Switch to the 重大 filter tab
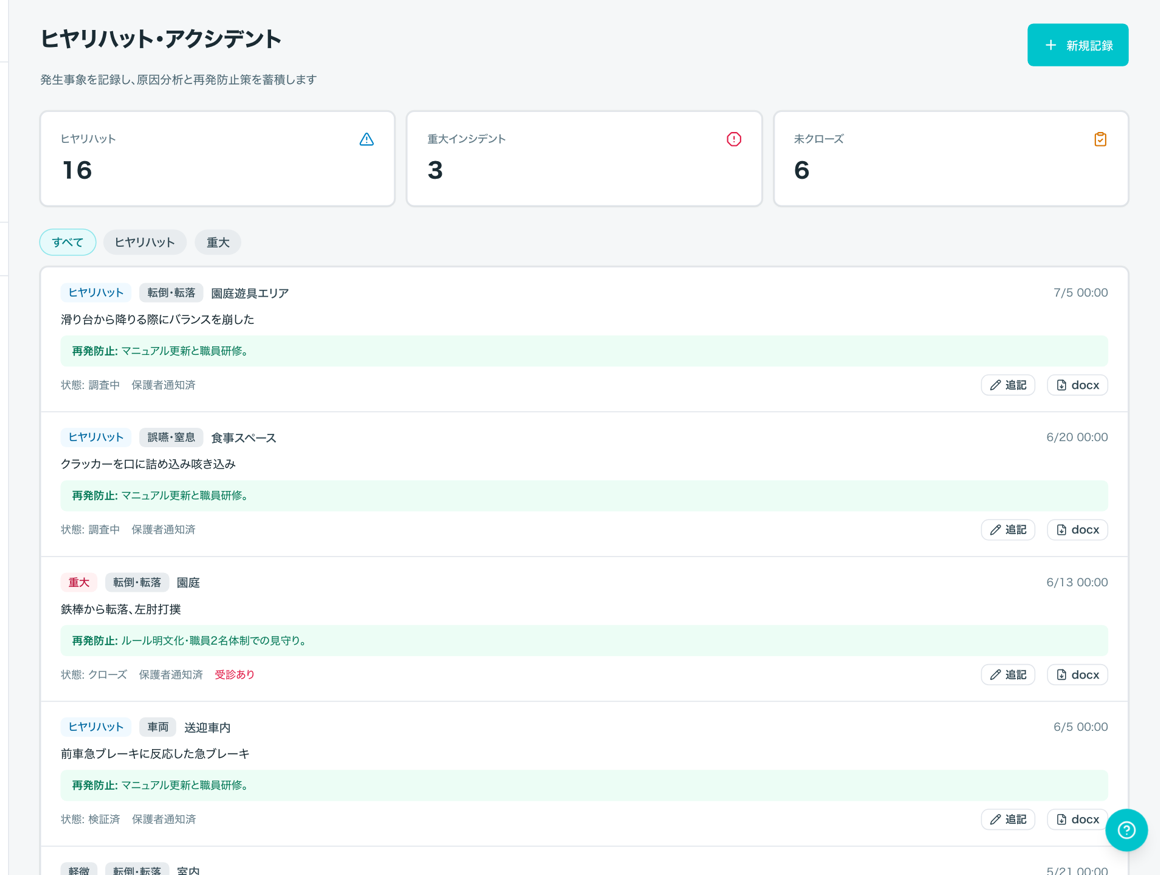Image resolution: width=1160 pixels, height=875 pixels. point(218,242)
